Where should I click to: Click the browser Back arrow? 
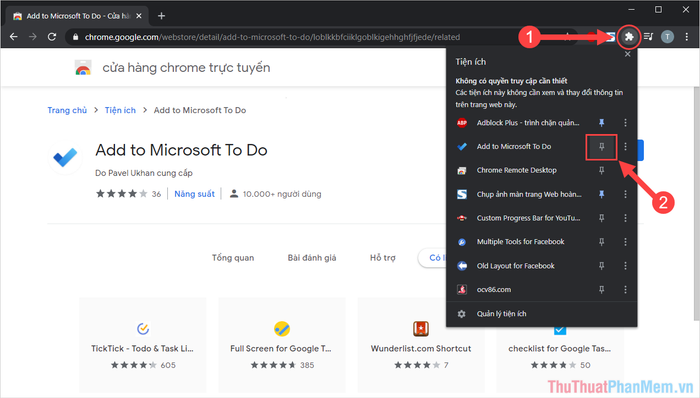coord(13,37)
